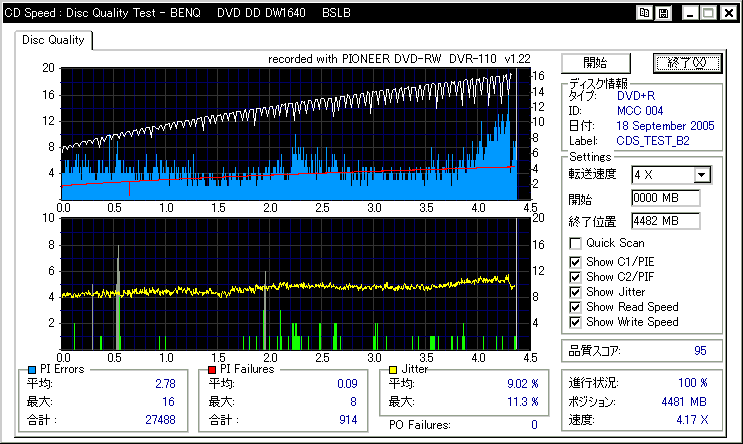Uncheck Show Write Speed option
The image size is (743, 444).
tap(575, 322)
